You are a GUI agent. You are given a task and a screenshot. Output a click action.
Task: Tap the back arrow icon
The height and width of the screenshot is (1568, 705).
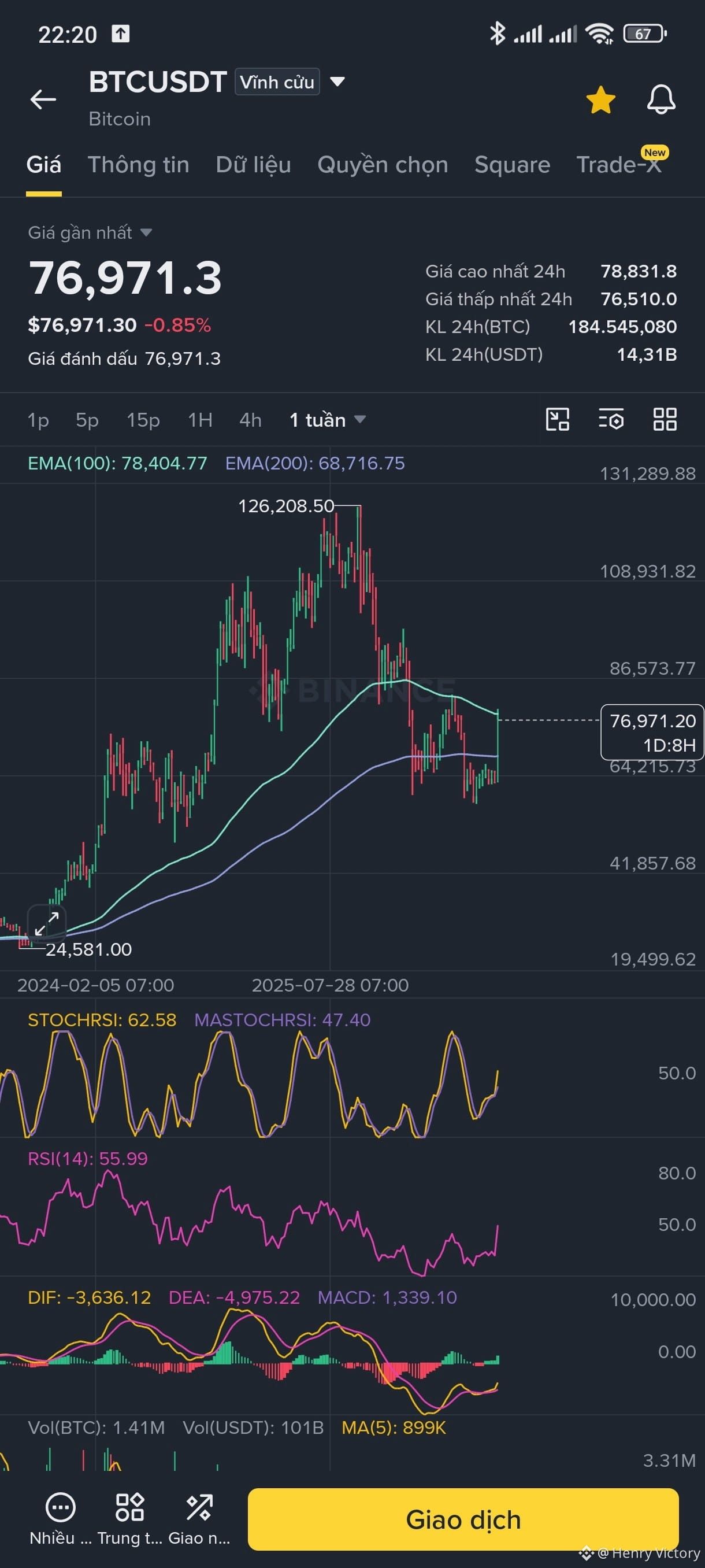[x=43, y=99]
